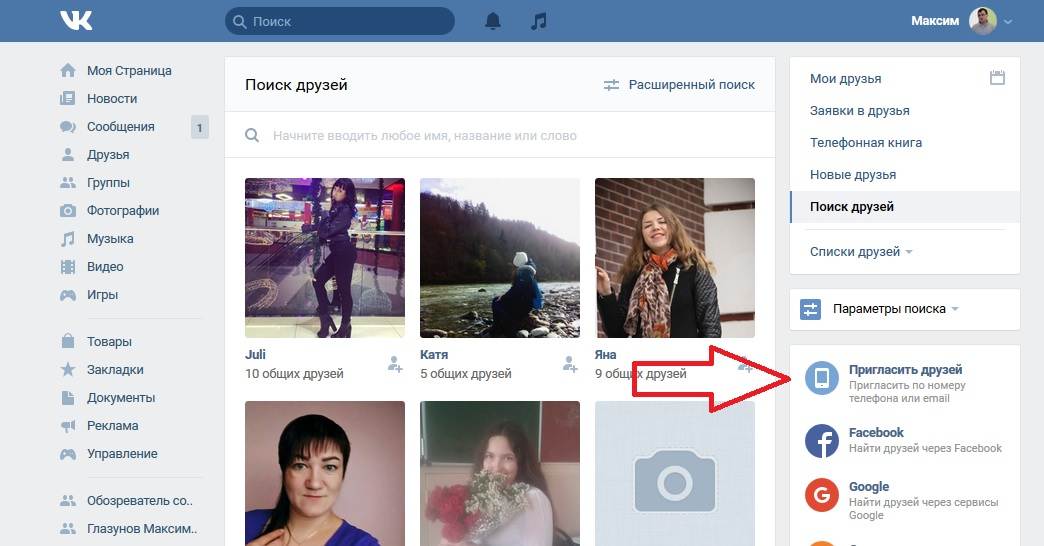Open the calendar icon near Мои друзья
The image size is (1044, 546).
click(x=997, y=77)
